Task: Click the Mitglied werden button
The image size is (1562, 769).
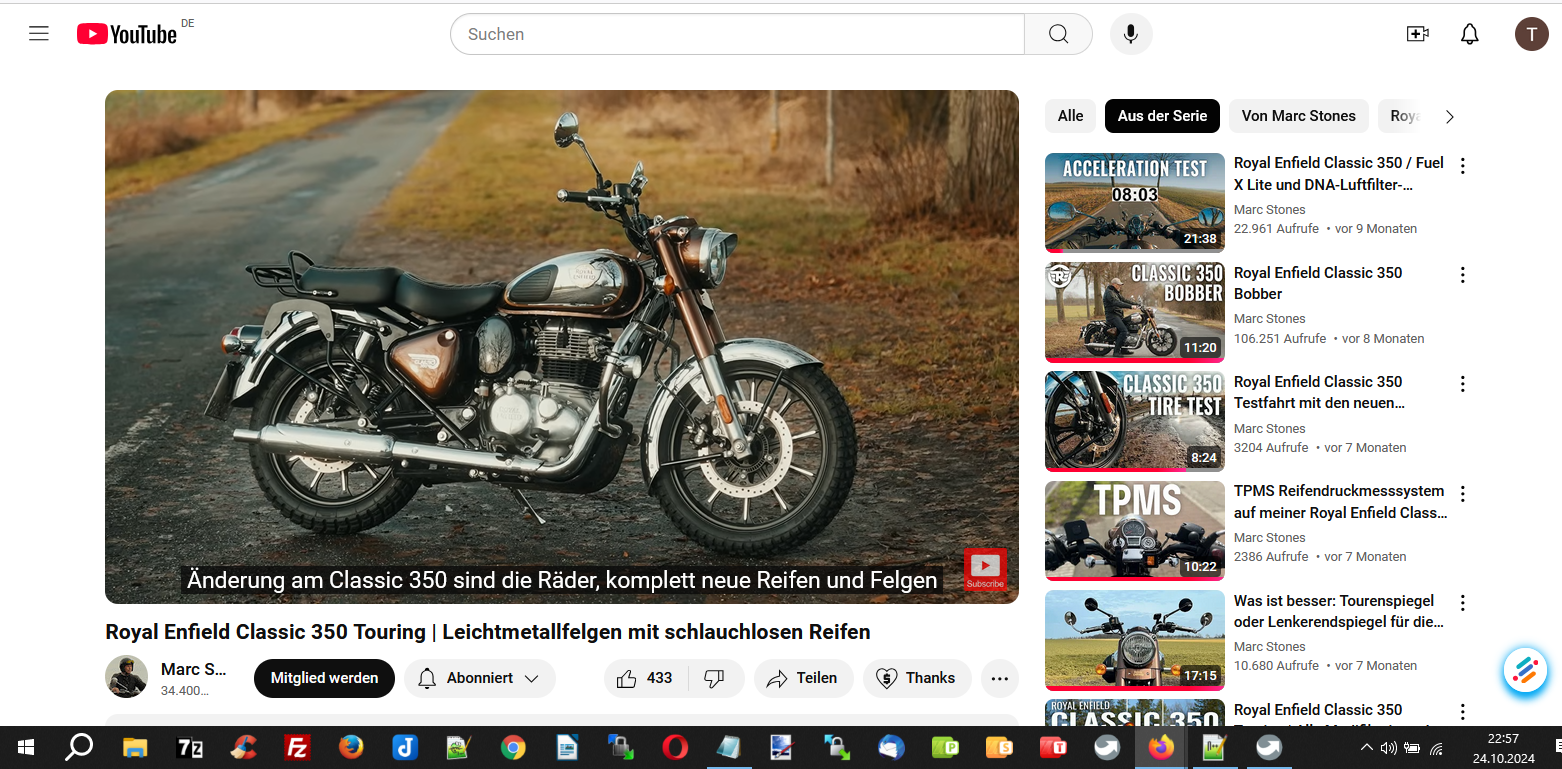Action: (324, 678)
